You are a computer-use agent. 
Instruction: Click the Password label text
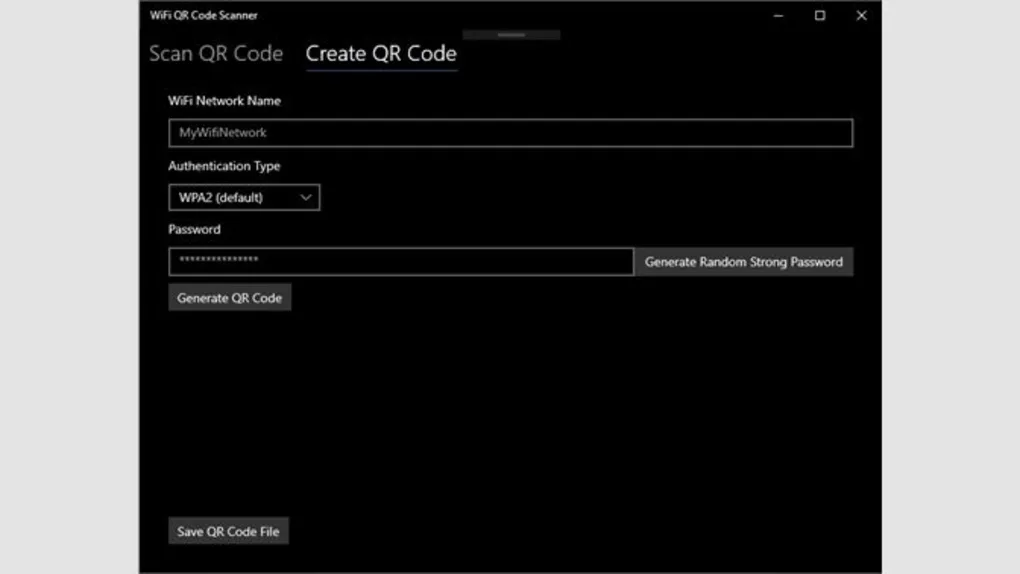click(195, 229)
